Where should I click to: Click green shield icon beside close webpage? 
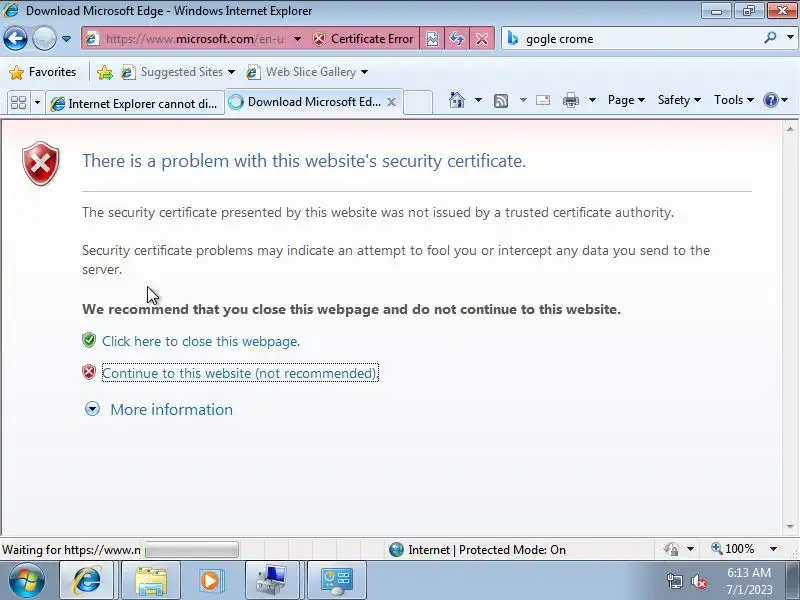89,340
